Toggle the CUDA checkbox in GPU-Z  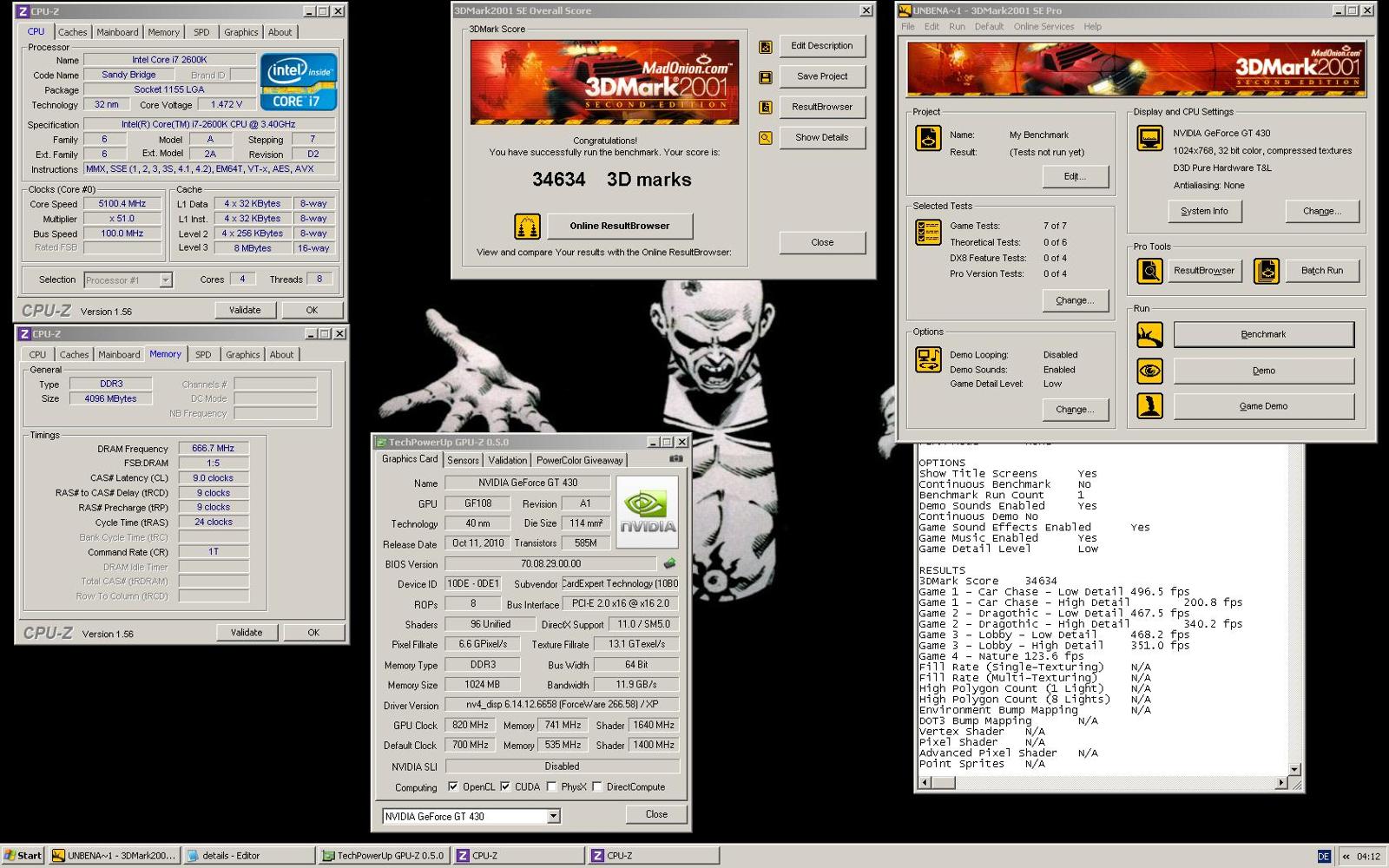(x=504, y=787)
